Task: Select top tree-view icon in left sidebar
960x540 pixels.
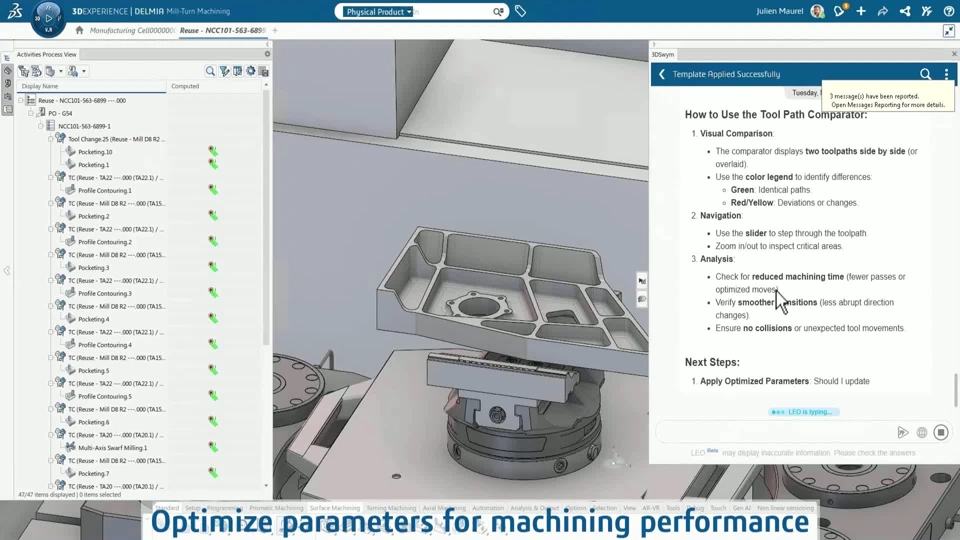Action: click(x=7, y=58)
